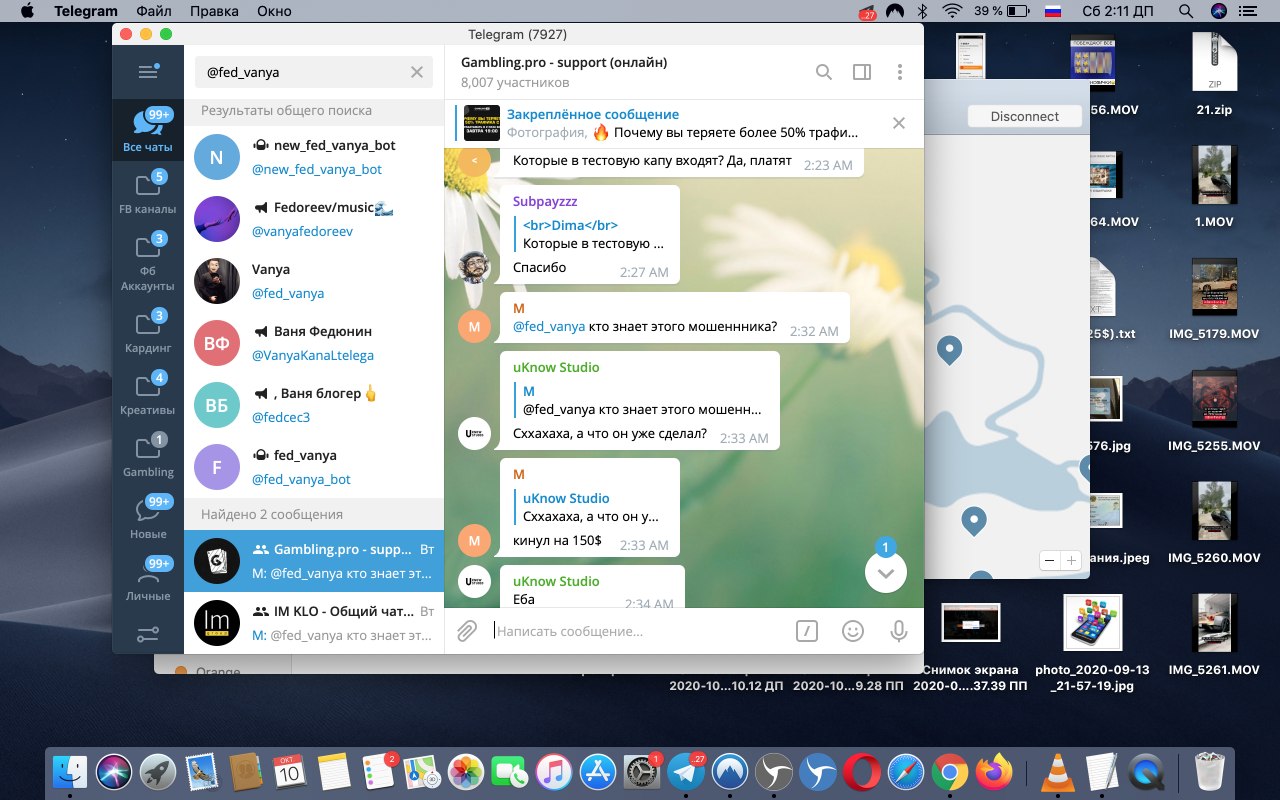The width and height of the screenshot is (1280, 800).
Task: Open the Gambling folder
Action: 147,455
